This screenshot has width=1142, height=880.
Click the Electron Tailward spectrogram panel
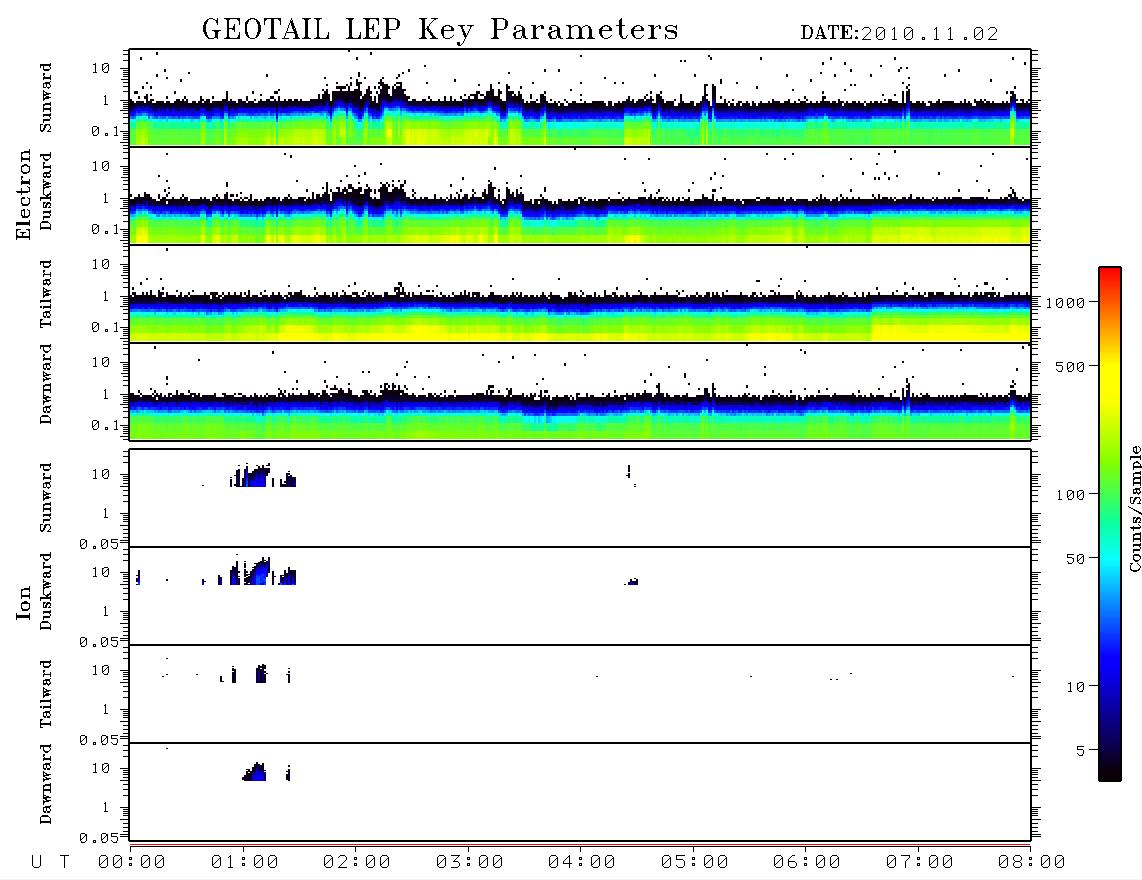pyautogui.click(x=580, y=294)
